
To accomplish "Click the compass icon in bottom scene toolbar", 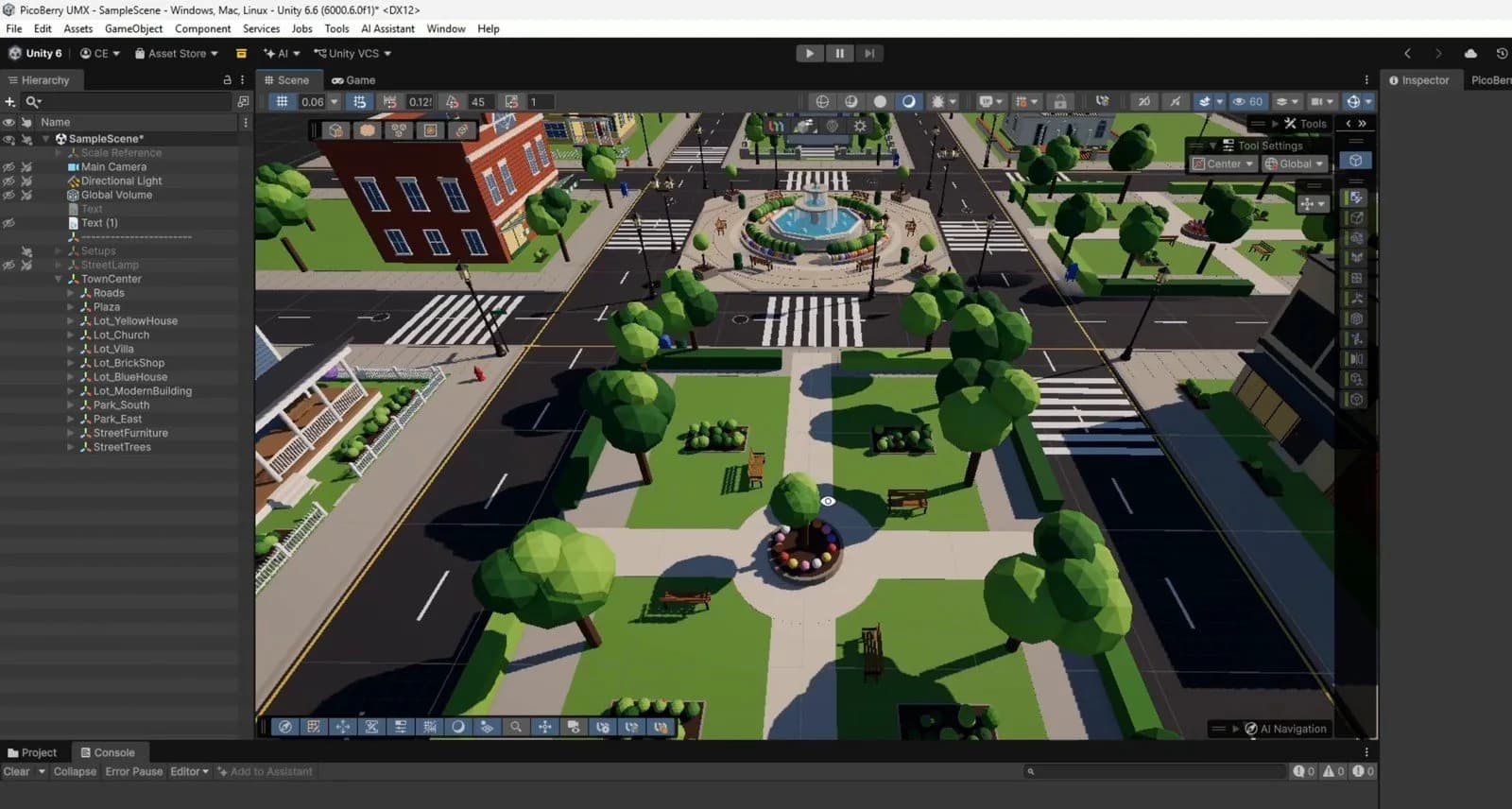I will click(x=284, y=727).
